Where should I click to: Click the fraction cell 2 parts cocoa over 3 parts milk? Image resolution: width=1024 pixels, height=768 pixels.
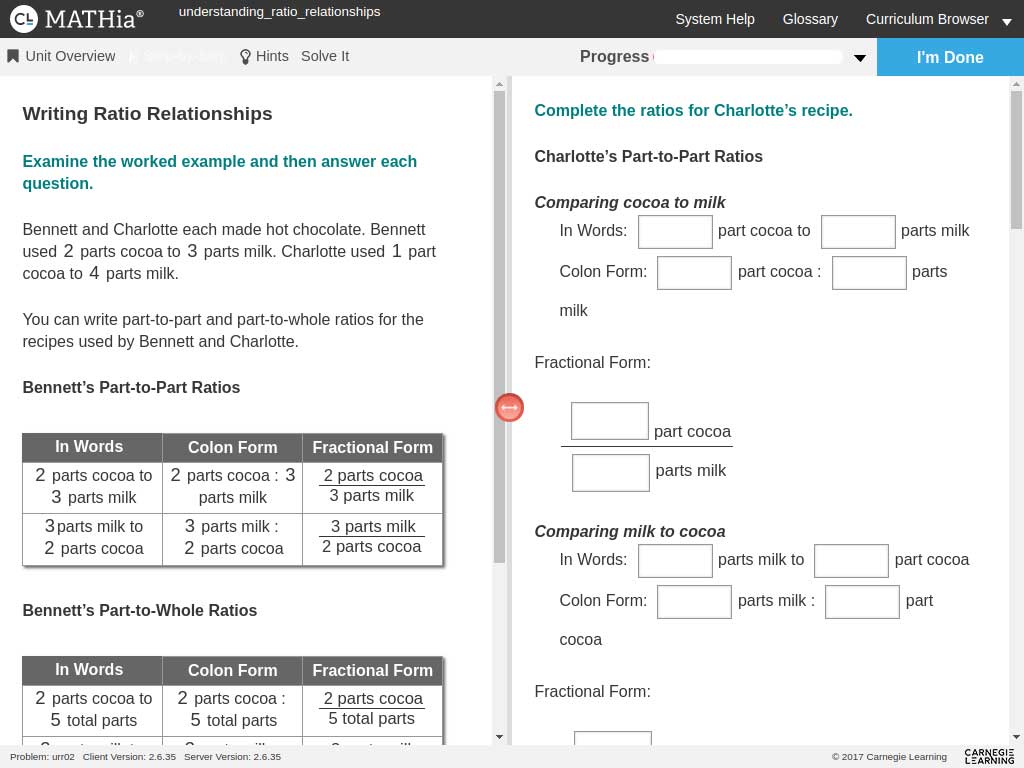click(372, 486)
